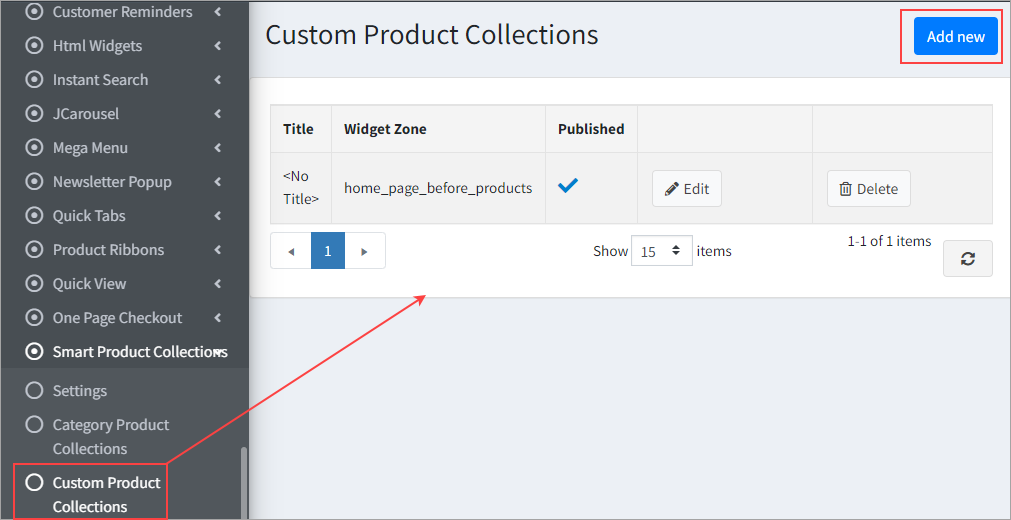
Task: Edit the home_page_before_products collection
Action: click(x=687, y=189)
